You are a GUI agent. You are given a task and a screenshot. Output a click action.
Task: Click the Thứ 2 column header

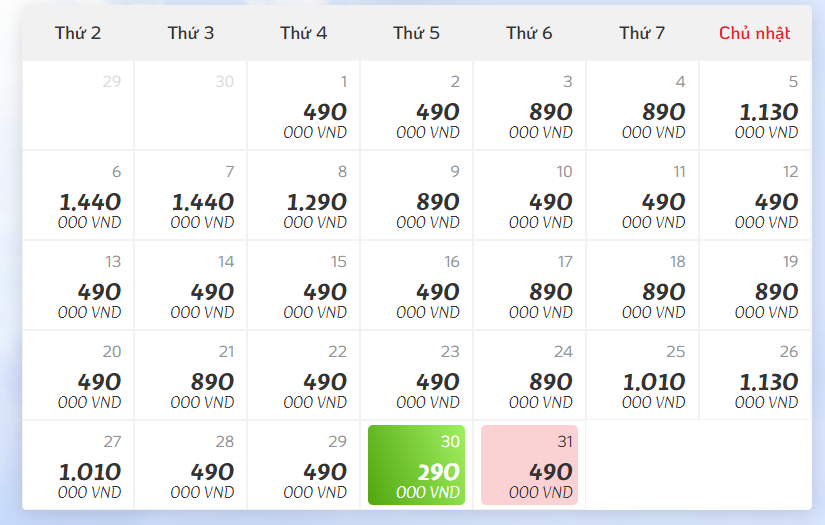(x=78, y=33)
